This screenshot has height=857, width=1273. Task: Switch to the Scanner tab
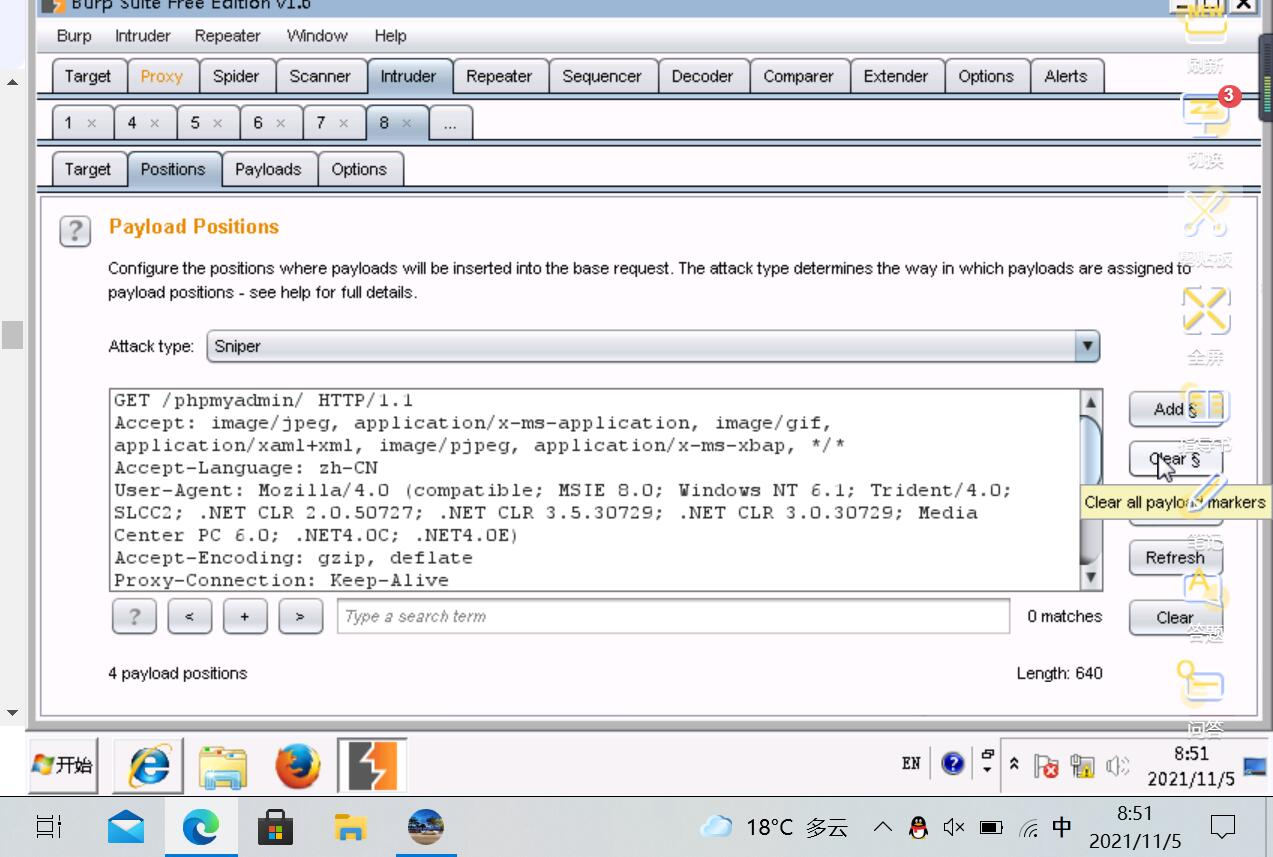pos(320,76)
